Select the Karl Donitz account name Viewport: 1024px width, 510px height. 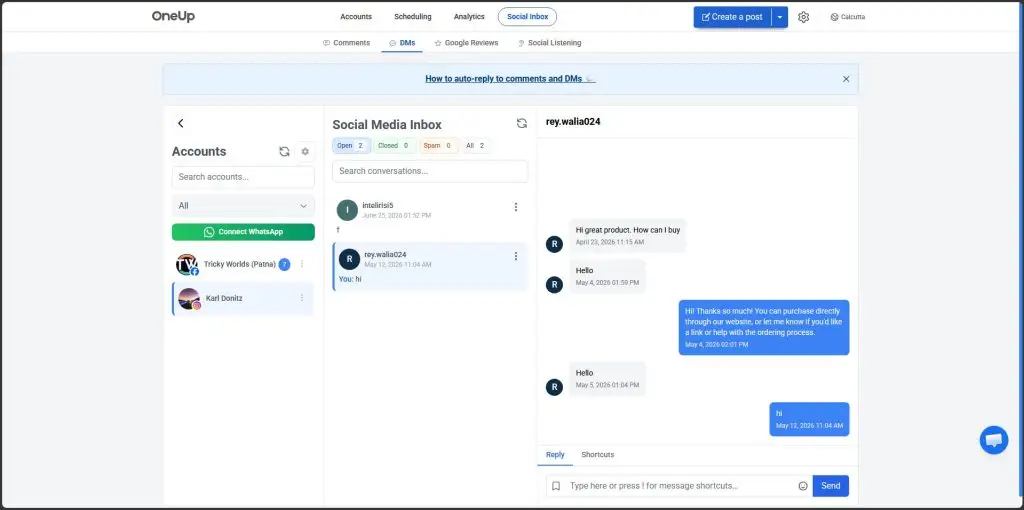[x=224, y=298]
